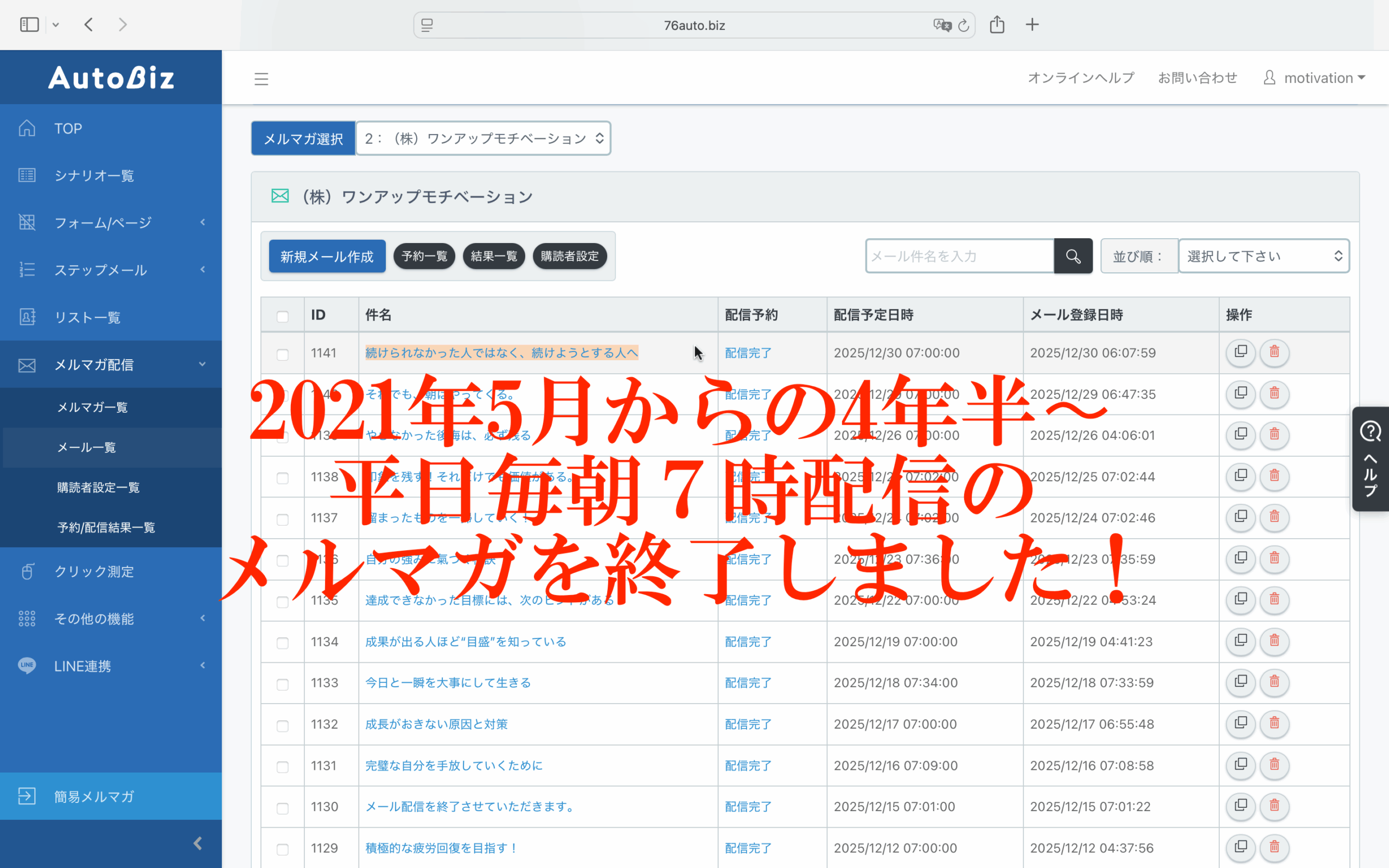This screenshot has height=868, width=1389.
Task: Click trash icon for mail 1141
Action: point(1273,352)
